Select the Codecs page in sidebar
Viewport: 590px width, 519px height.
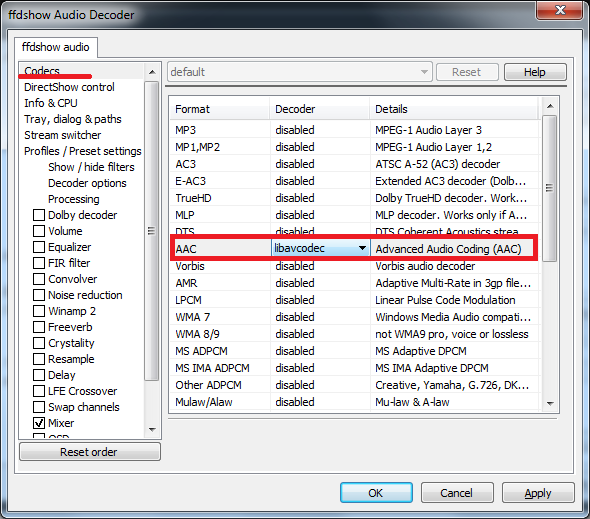click(42, 71)
